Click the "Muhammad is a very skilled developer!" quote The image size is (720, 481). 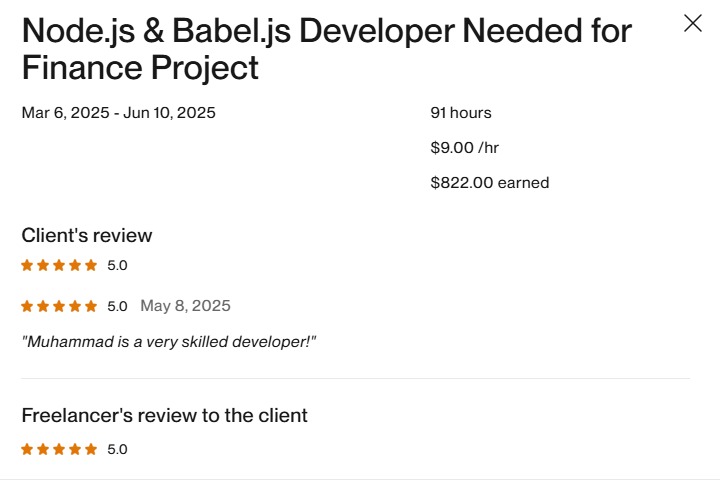(x=168, y=342)
